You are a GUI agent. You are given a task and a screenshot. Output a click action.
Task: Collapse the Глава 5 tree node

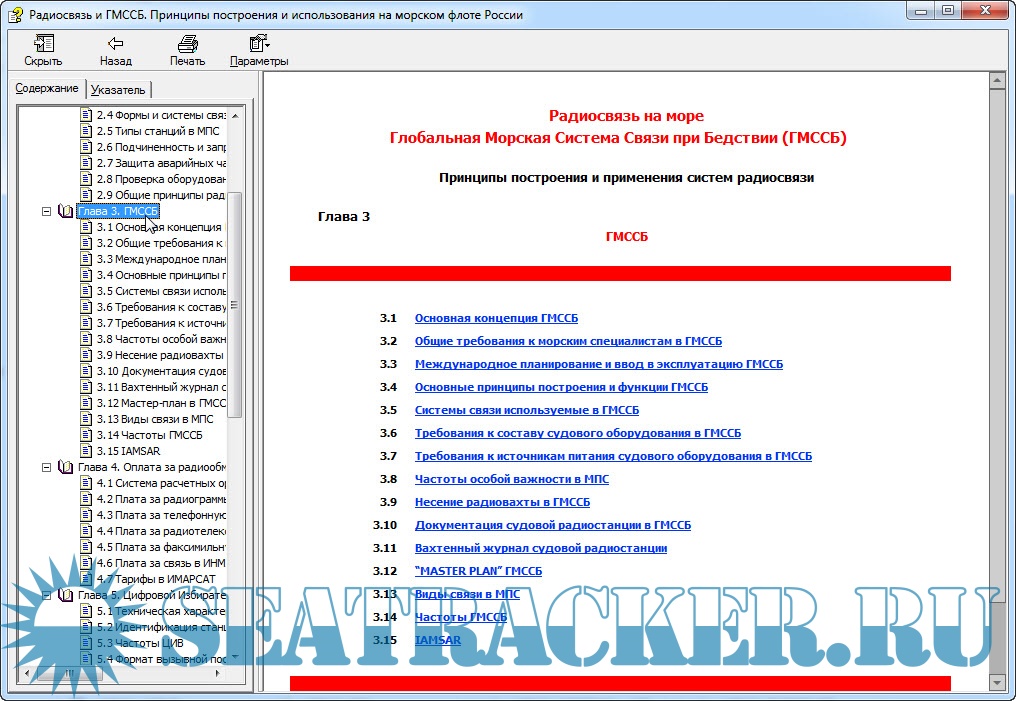tap(46, 595)
